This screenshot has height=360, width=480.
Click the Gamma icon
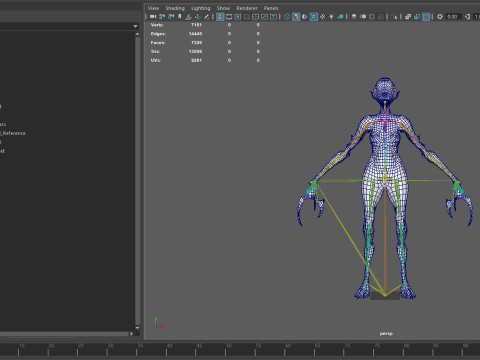pos(468,16)
